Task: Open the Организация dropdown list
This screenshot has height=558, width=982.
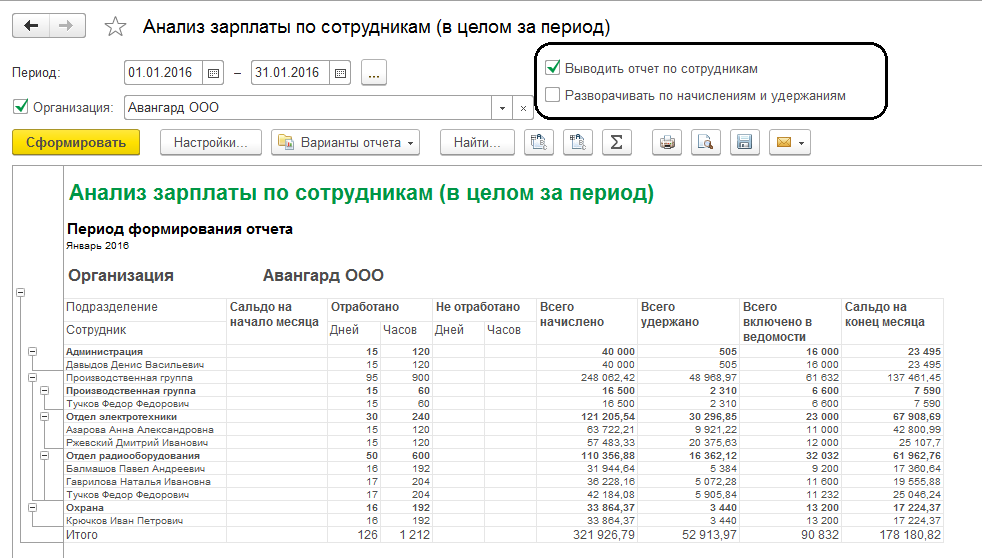Action: 503,107
